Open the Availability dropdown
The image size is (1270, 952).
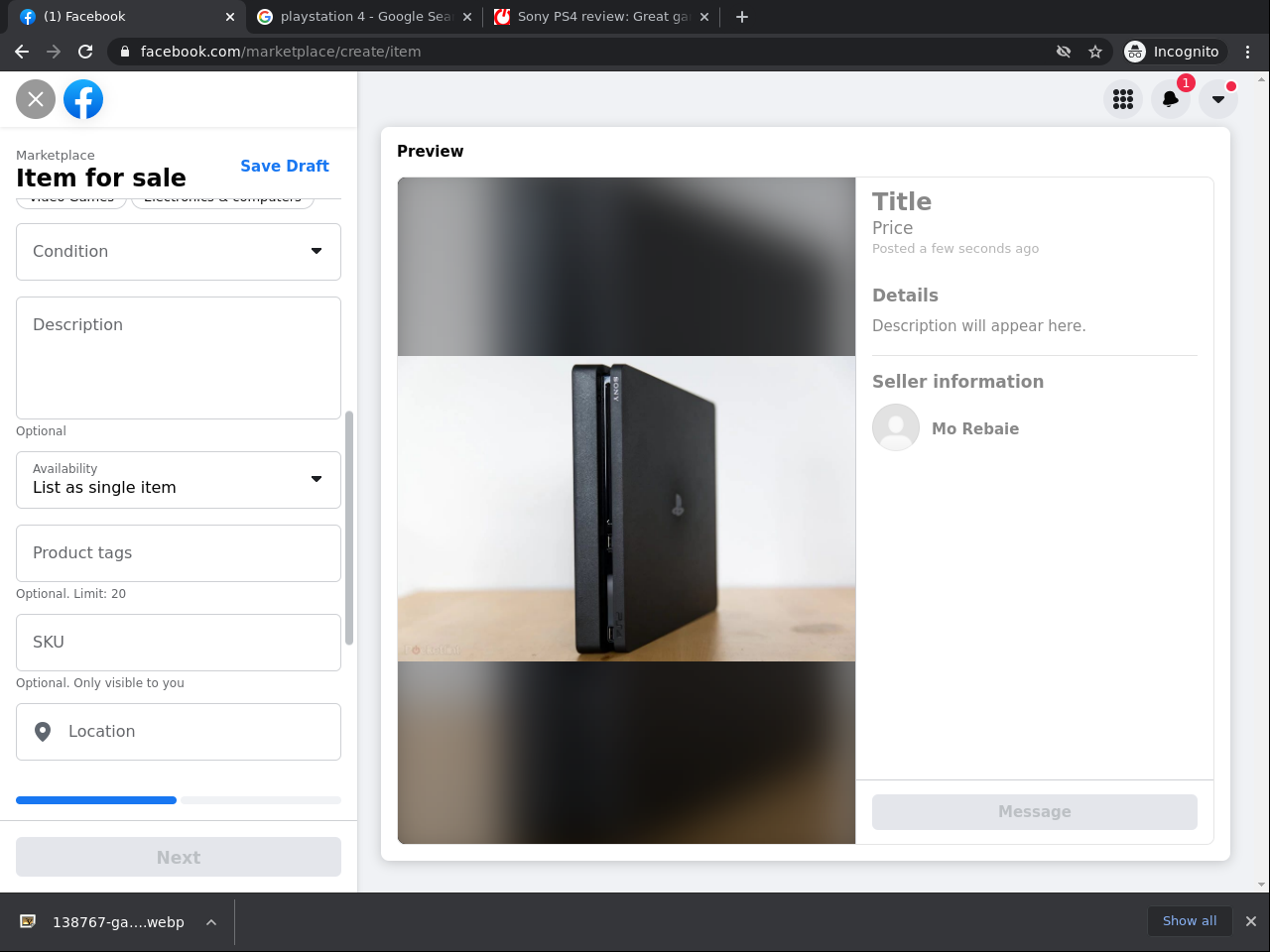[x=179, y=480]
